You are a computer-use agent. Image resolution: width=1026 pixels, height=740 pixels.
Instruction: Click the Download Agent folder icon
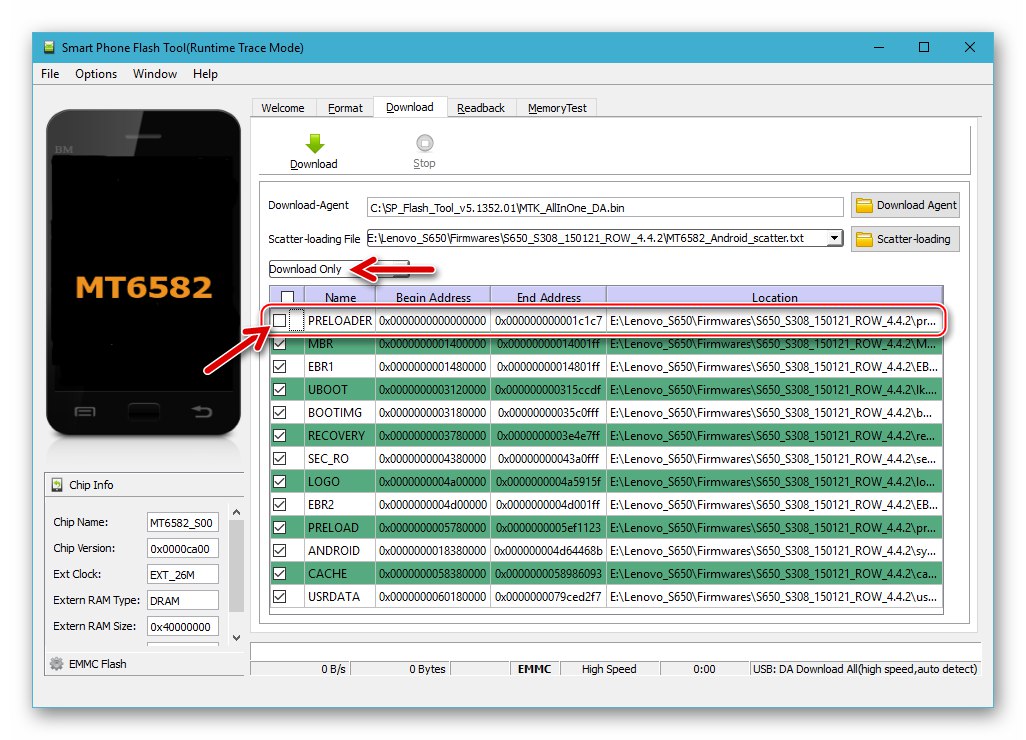click(865, 205)
